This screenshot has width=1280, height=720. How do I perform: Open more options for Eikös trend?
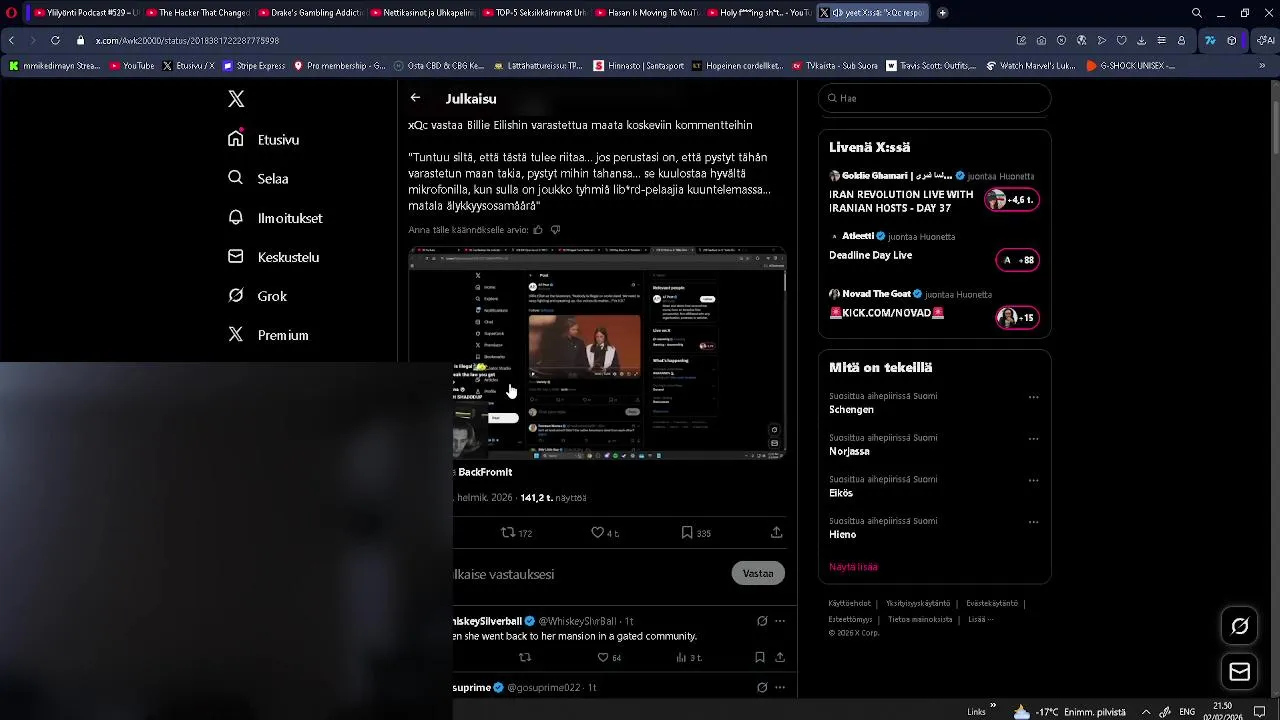(x=1033, y=480)
